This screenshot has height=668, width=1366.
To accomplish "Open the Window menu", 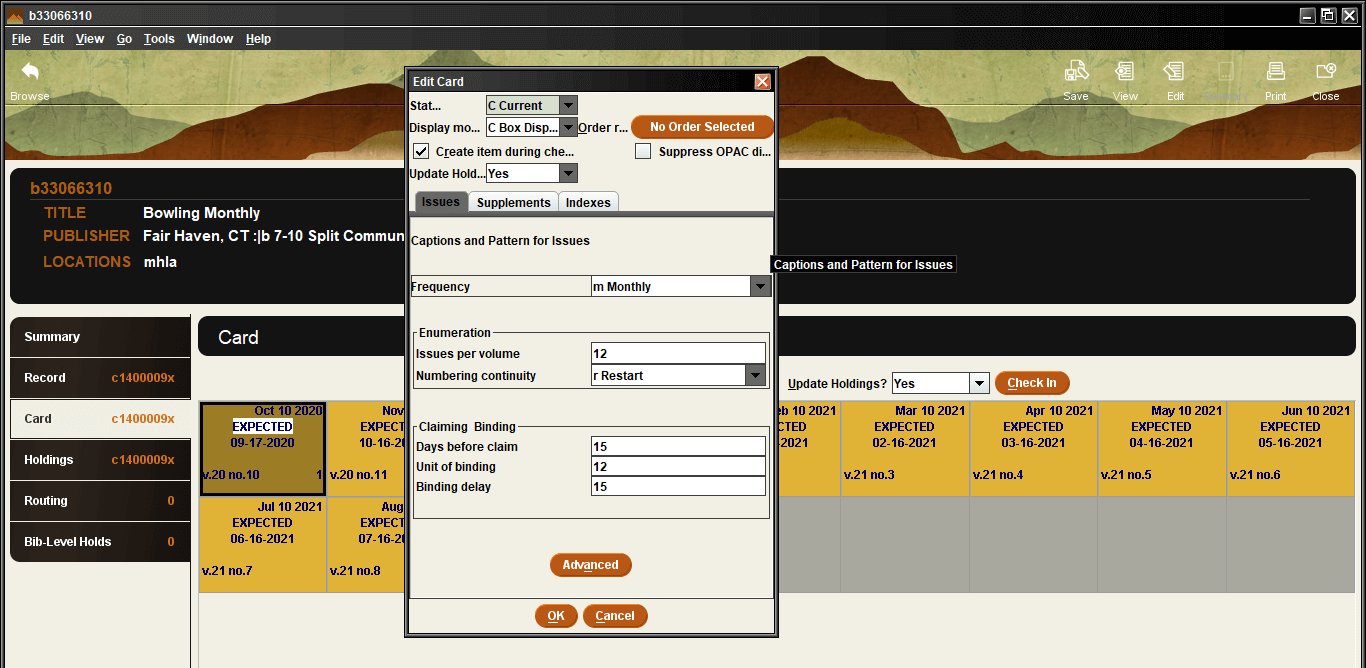I will point(210,39).
